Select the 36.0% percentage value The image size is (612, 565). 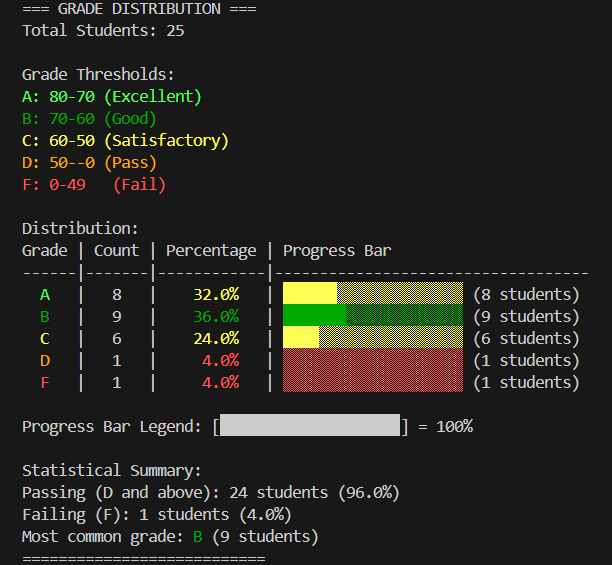[x=216, y=316]
